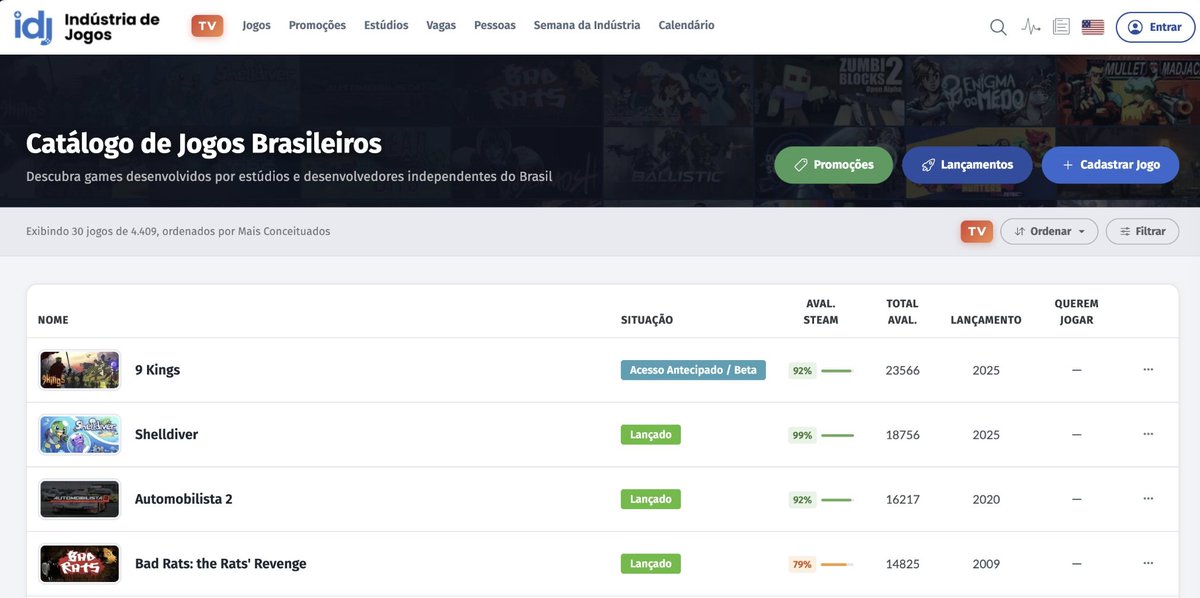Click the Bad Rats thumbnail
Image resolution: width=1200 pixels, height=598 pixels.
pos(80,563)
